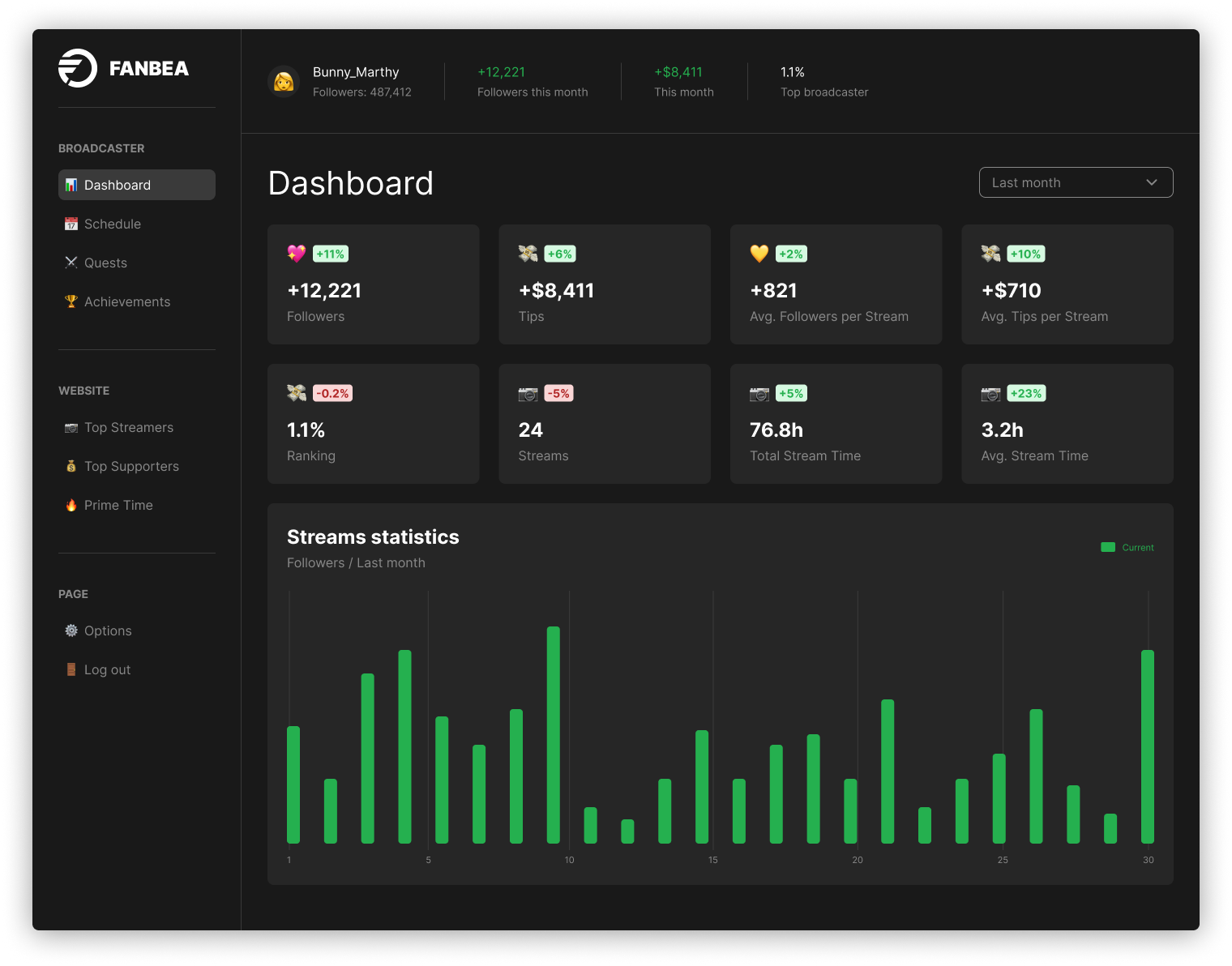Open the Last month period dropdown

point(1076,182)
